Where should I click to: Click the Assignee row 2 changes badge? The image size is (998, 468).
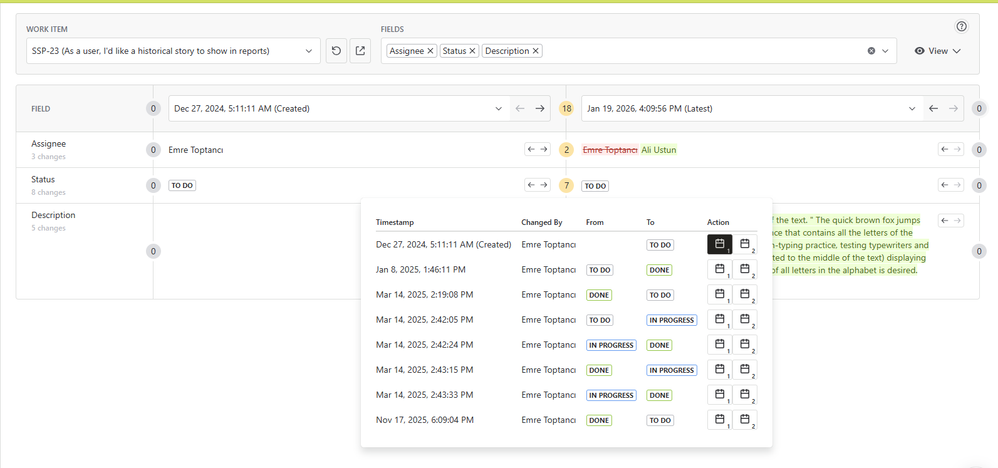[566, 150]
